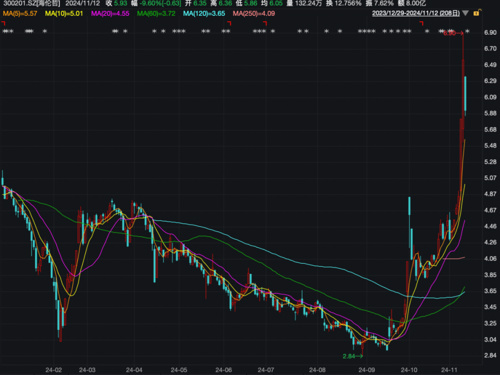Toggle the magenta MA(20)=4.55 indicator label
Screen dimensions: 500x375
point(110,13)
